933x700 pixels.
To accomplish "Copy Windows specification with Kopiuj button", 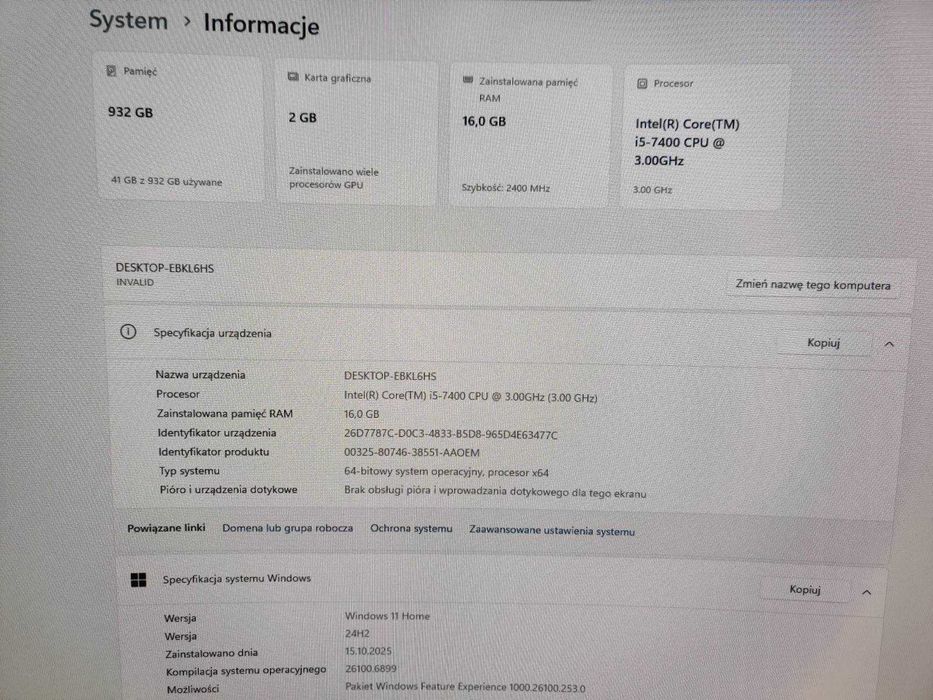I will [804, 589].
